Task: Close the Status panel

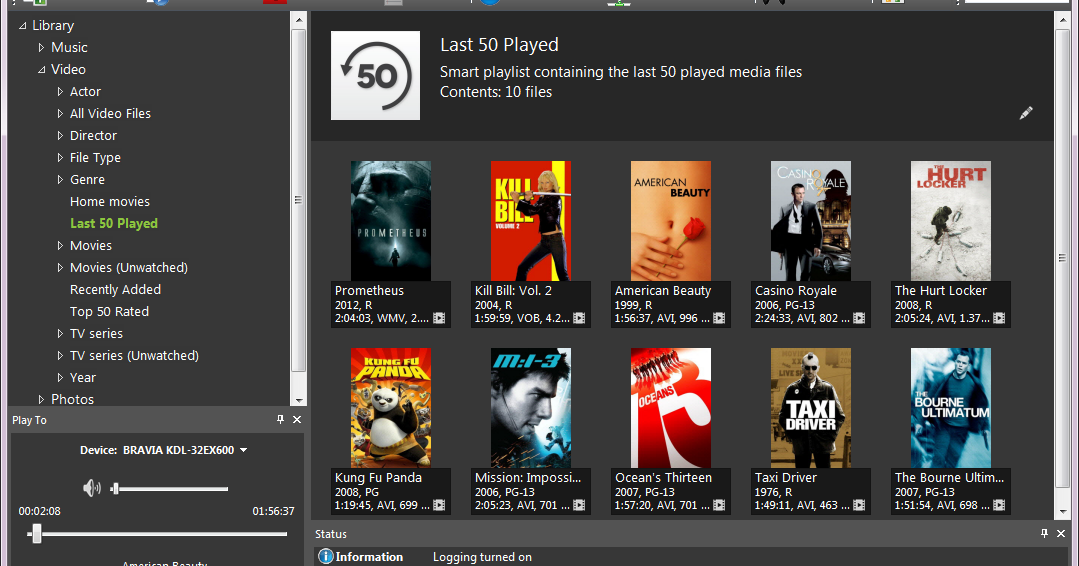Action: point(1060,534)
